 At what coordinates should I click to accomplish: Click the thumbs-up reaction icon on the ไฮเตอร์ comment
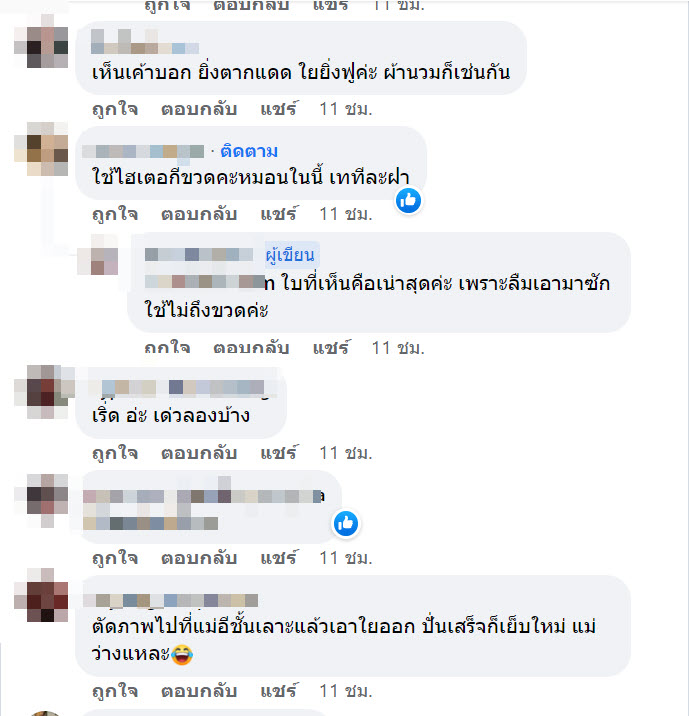tap(408, 200)
